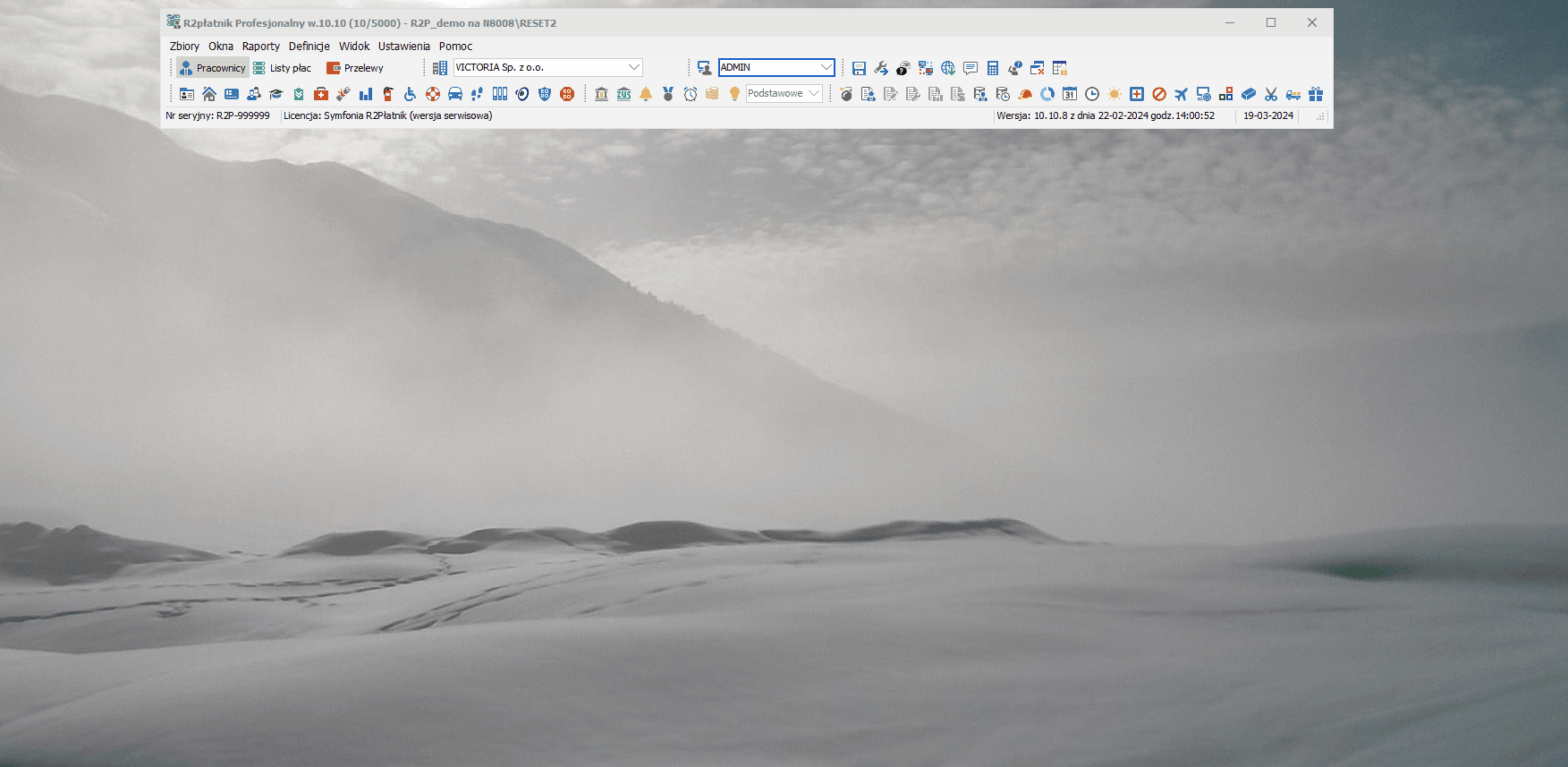Image resolution: width=1568 pixels, height=767 pixels.
Task: Click the wheelchair disability icon
Action: (x=411, y=94)
